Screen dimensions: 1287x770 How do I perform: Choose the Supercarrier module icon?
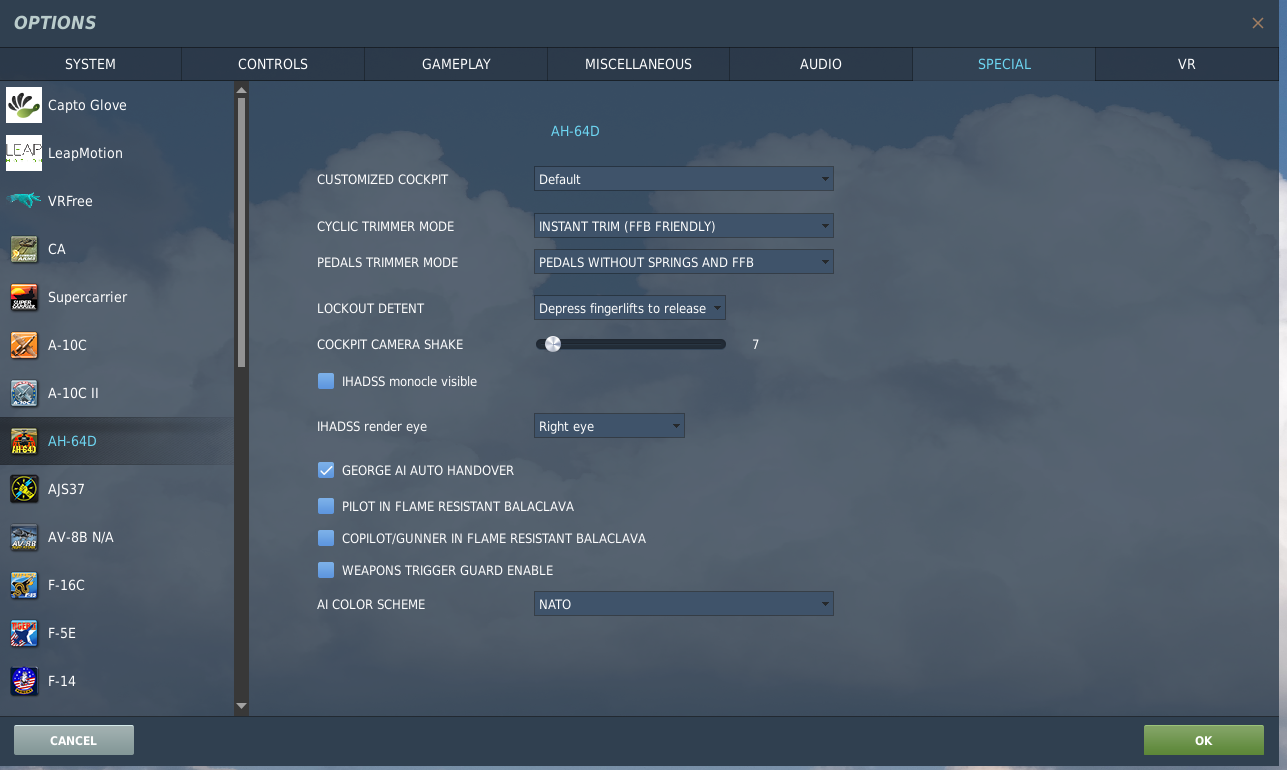(24, 297)
